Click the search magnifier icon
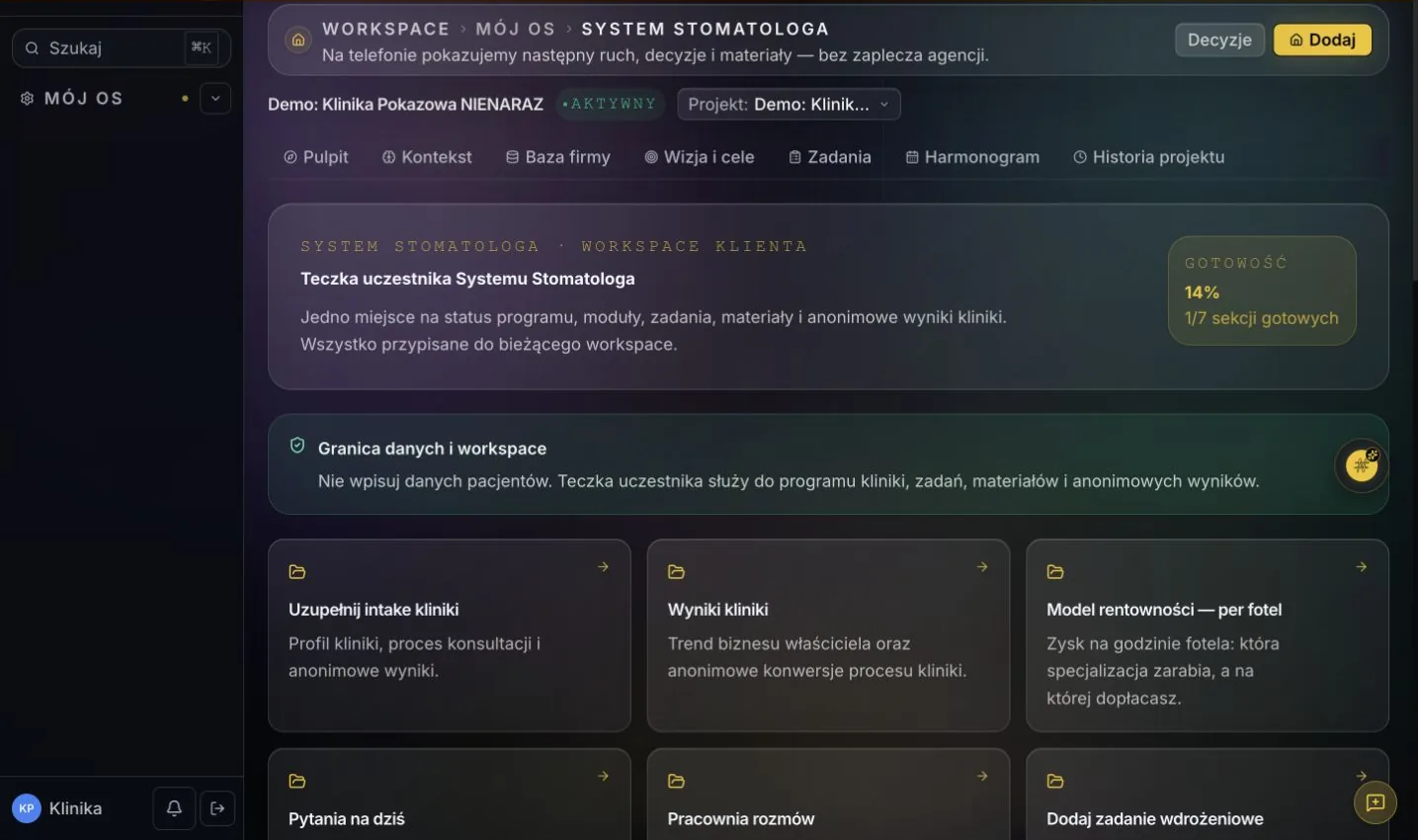The height and width of the screenshot is (840, 1418). 32,47
